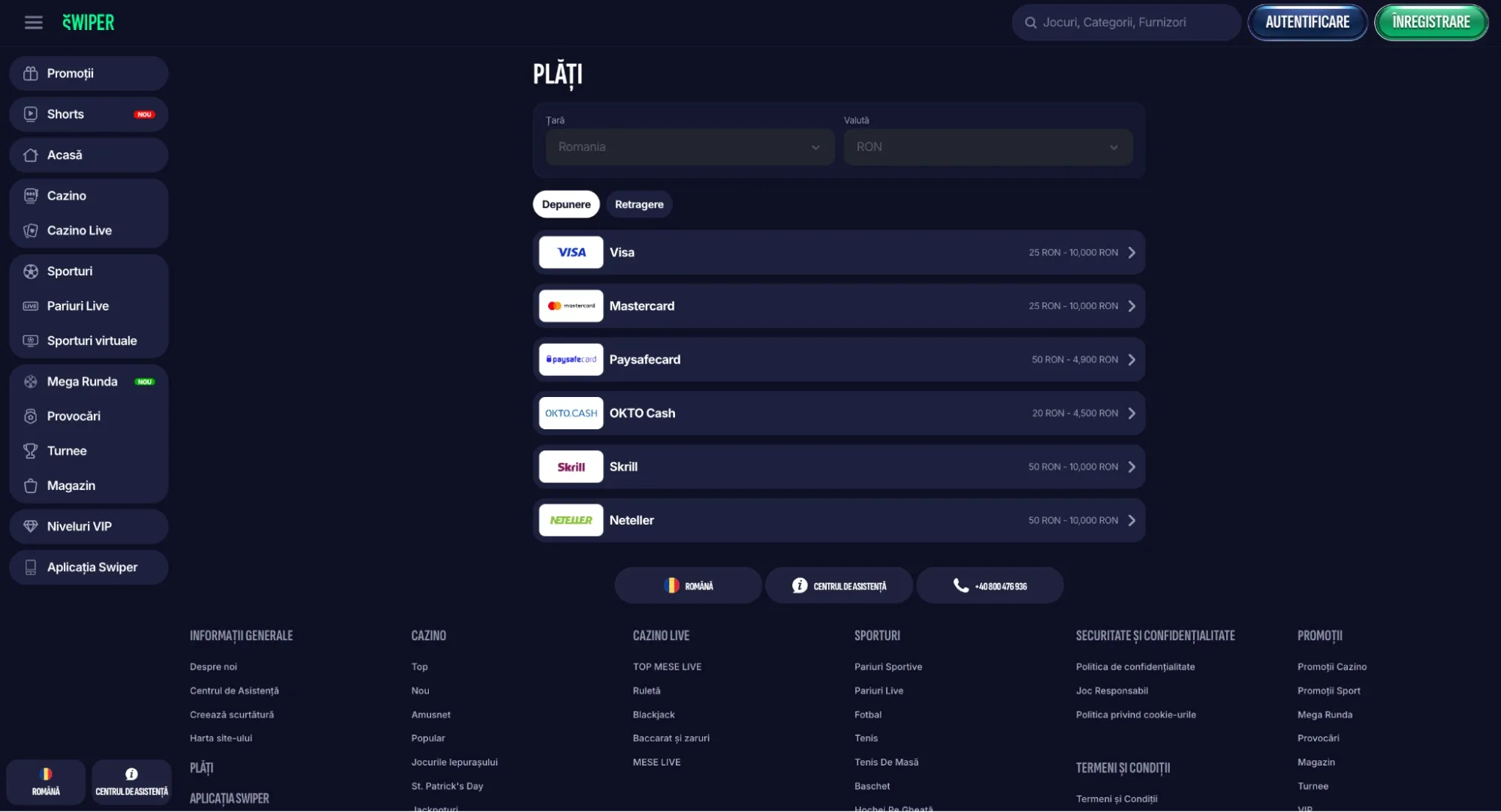Switch to the Depunere tab

coord(566,204)
